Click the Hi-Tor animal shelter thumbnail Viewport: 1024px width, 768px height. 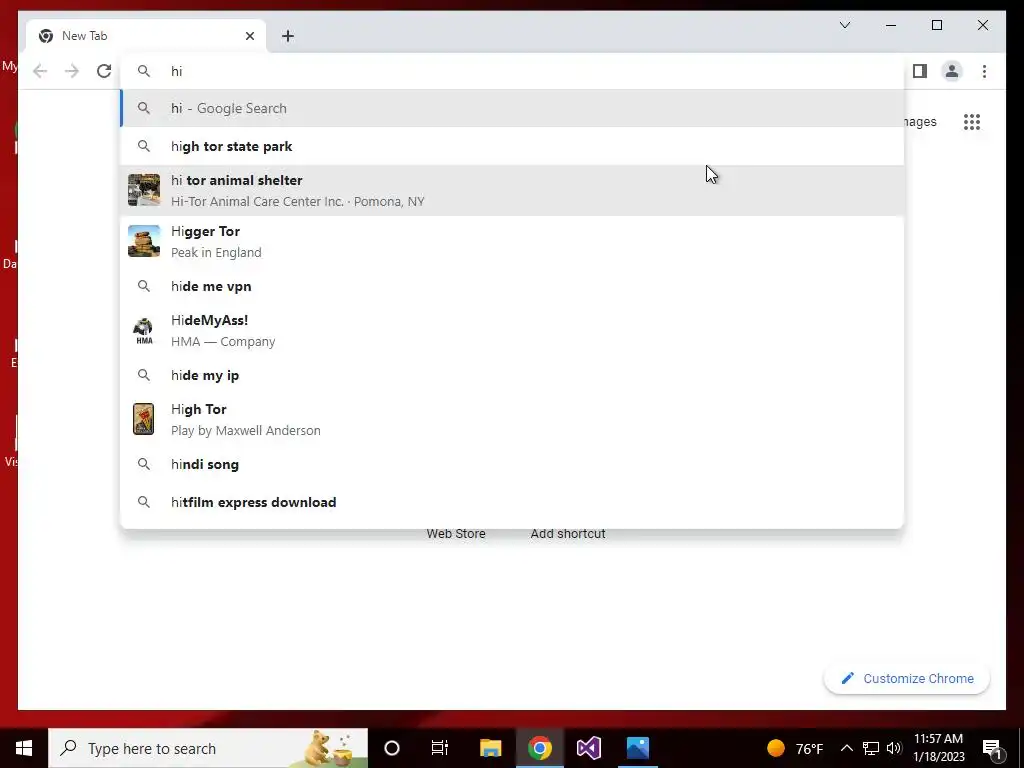coord(144,190)
